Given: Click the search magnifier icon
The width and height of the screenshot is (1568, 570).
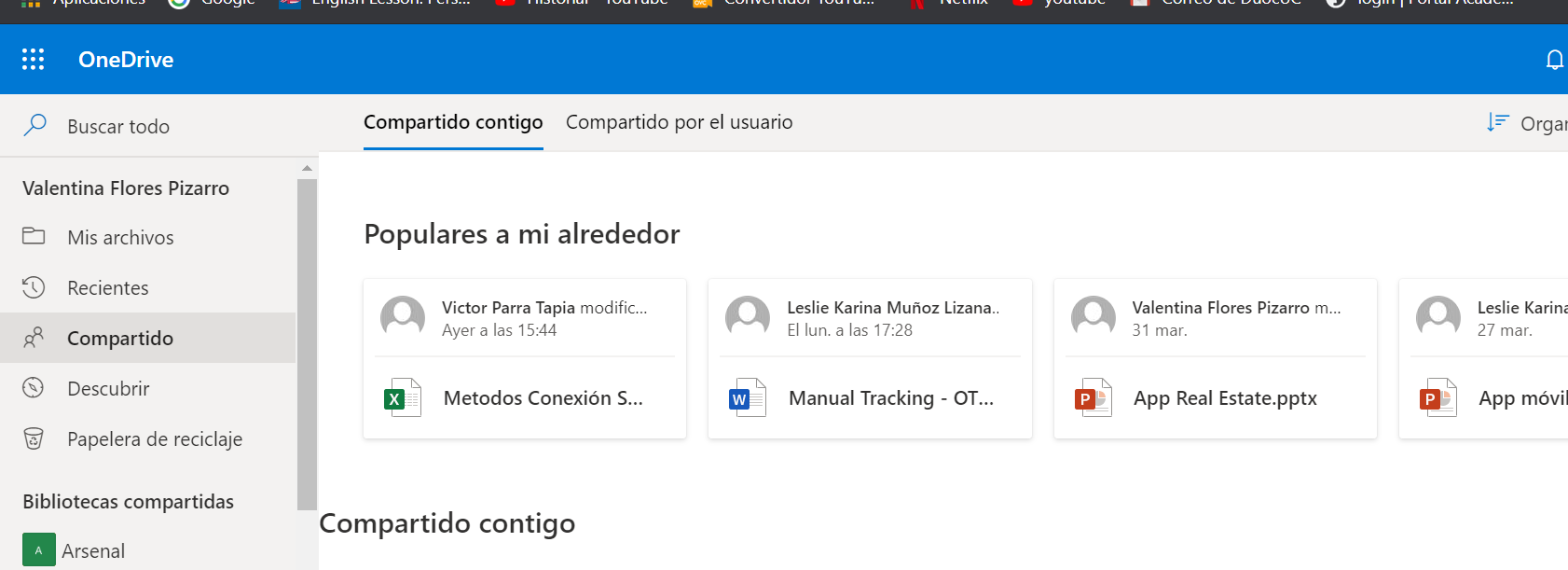Looking at the screenshot, I should 34,125.
